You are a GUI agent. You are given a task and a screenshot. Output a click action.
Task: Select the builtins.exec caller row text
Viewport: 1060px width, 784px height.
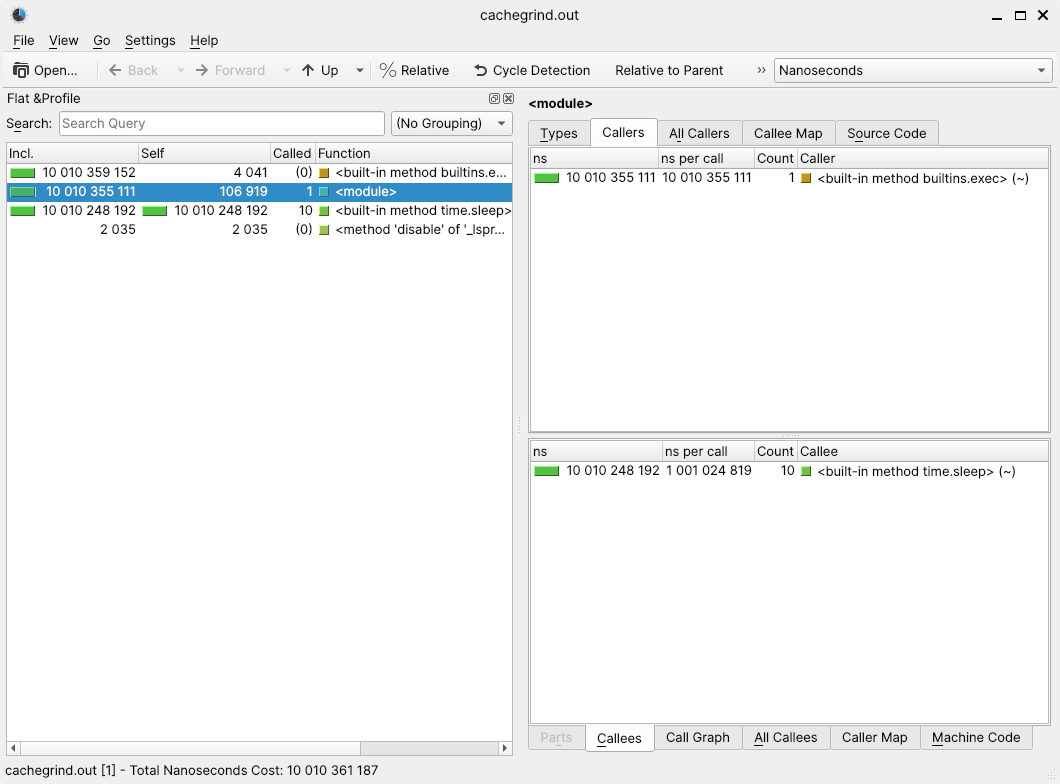(923, 178)
